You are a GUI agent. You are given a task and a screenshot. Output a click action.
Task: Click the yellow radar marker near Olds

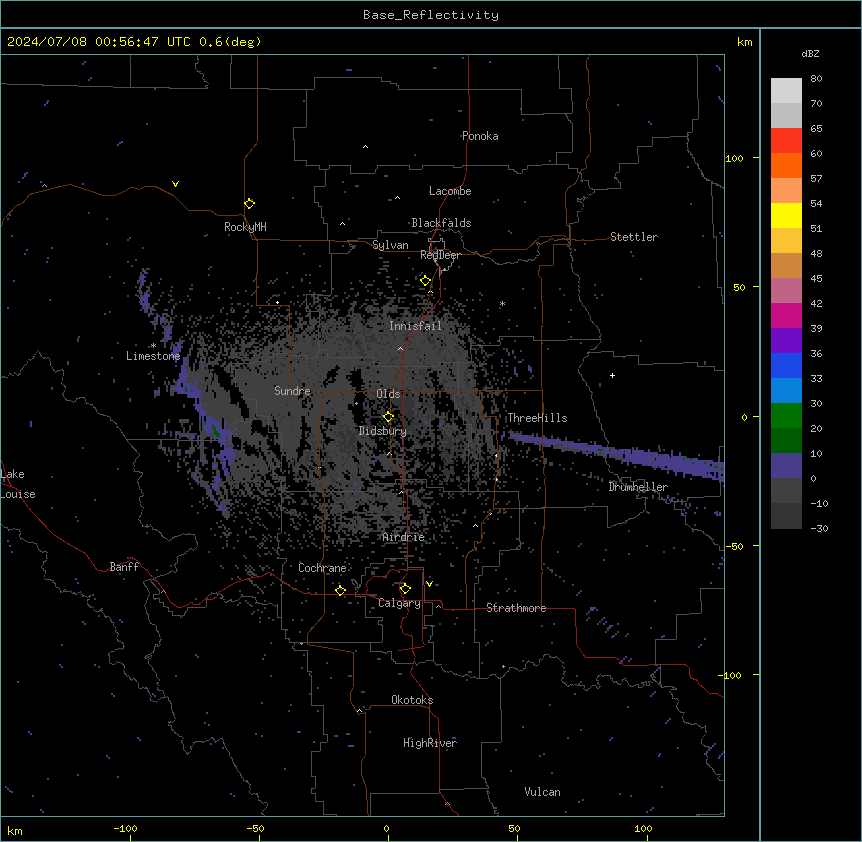coord(389,417)
